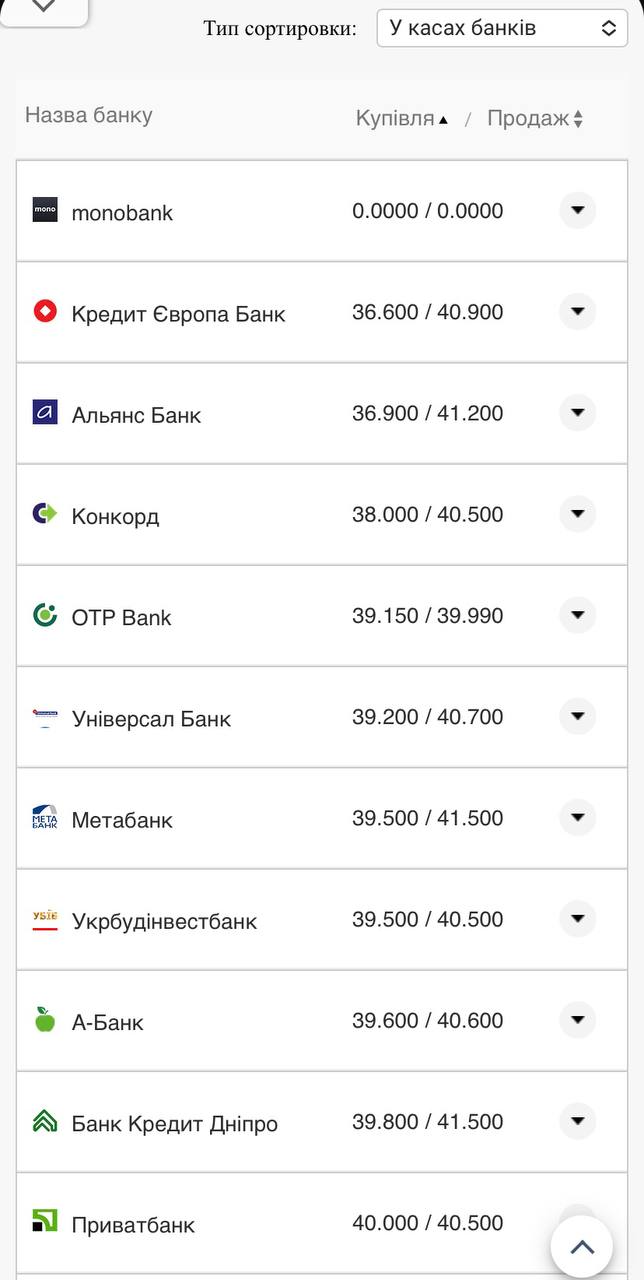644x1280 pixels.
Task: Click the Приватбанк logo icon
Action: pos(45,1222)
